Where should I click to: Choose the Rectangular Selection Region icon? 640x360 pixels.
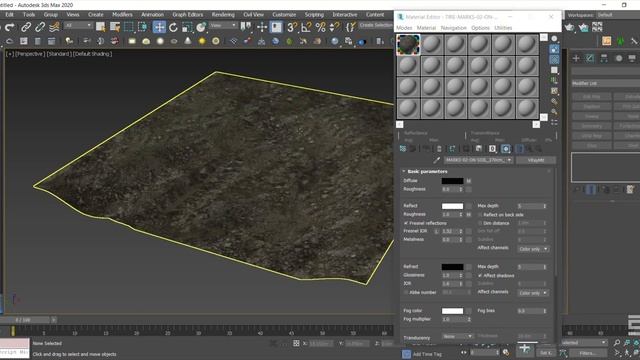click(x=129, y=27)
